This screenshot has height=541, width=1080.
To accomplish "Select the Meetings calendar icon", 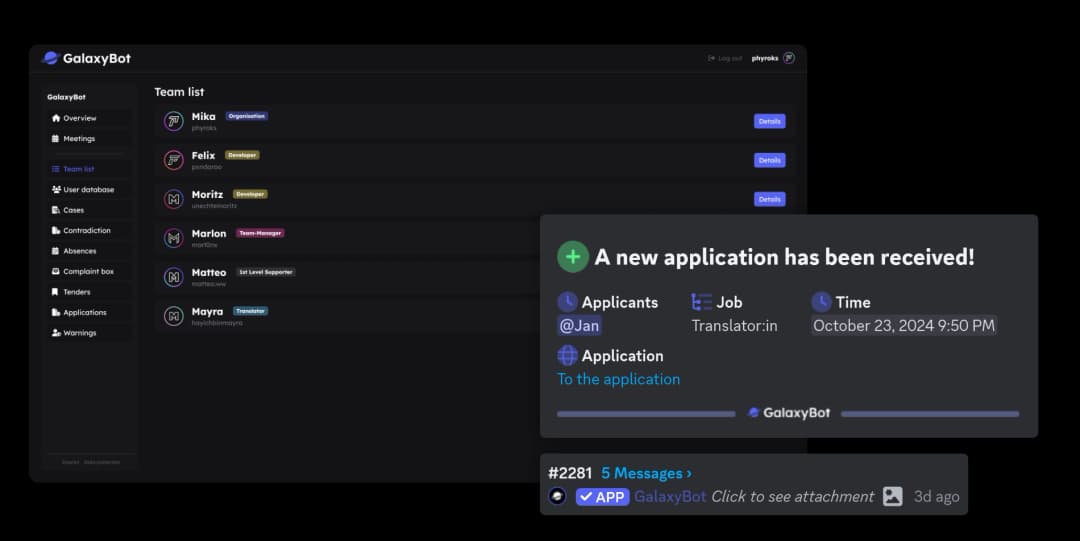I will click(56, 139).
